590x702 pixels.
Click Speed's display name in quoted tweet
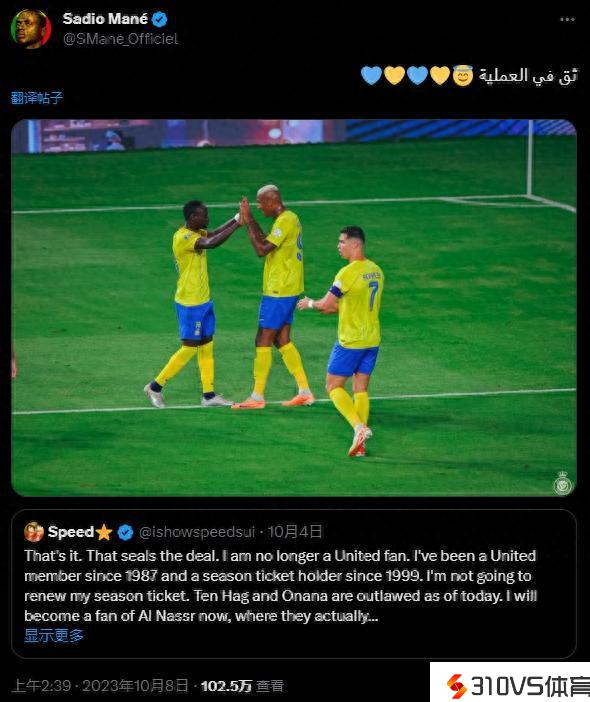point(71,532)
